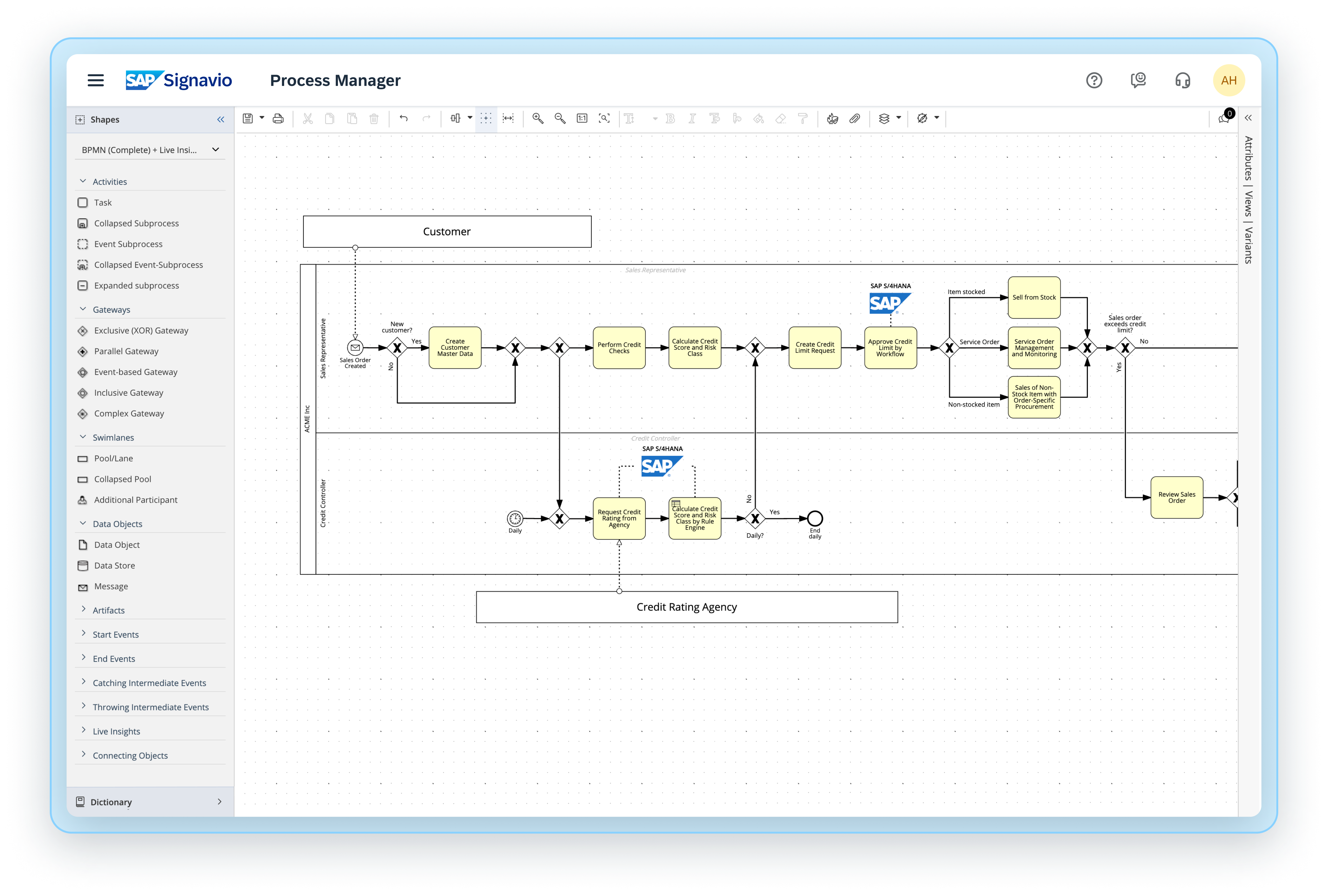Open the hamburger menu
1328x896 pixels.
pos(96,80)
